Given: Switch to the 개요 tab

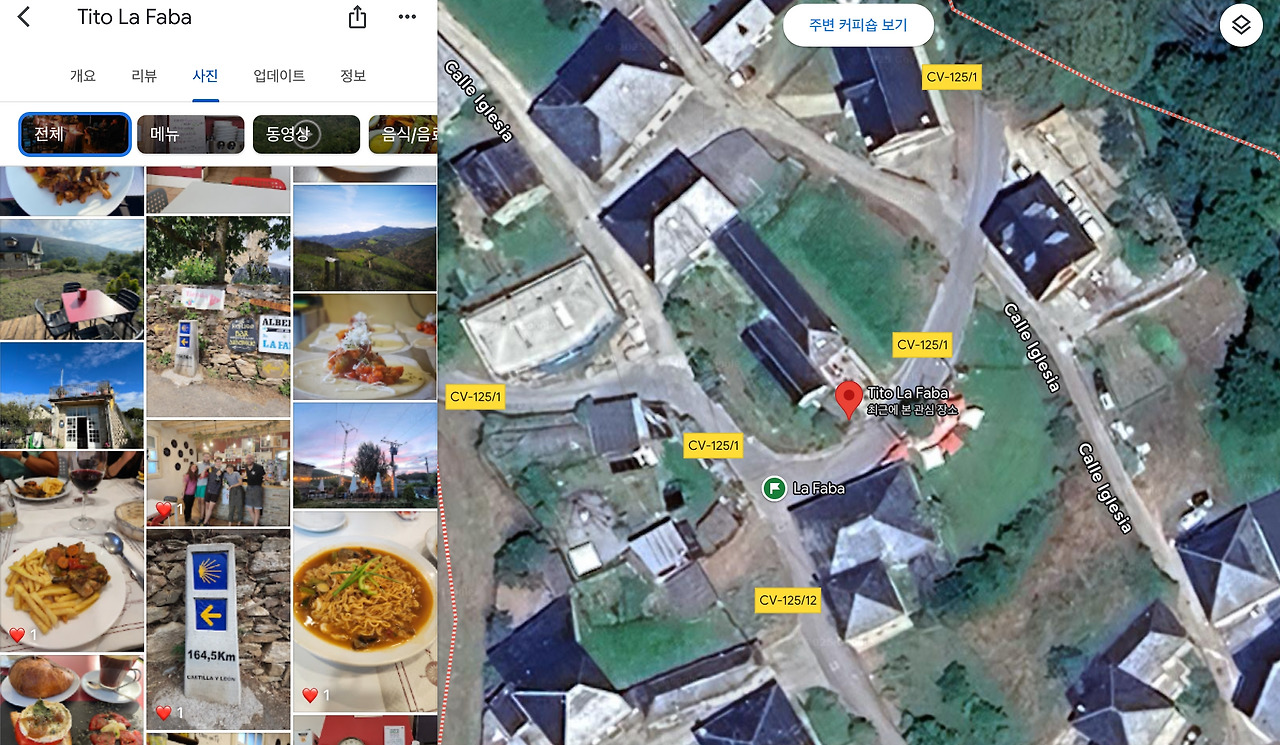Looking at the screenshot, I should click(83, 76).
